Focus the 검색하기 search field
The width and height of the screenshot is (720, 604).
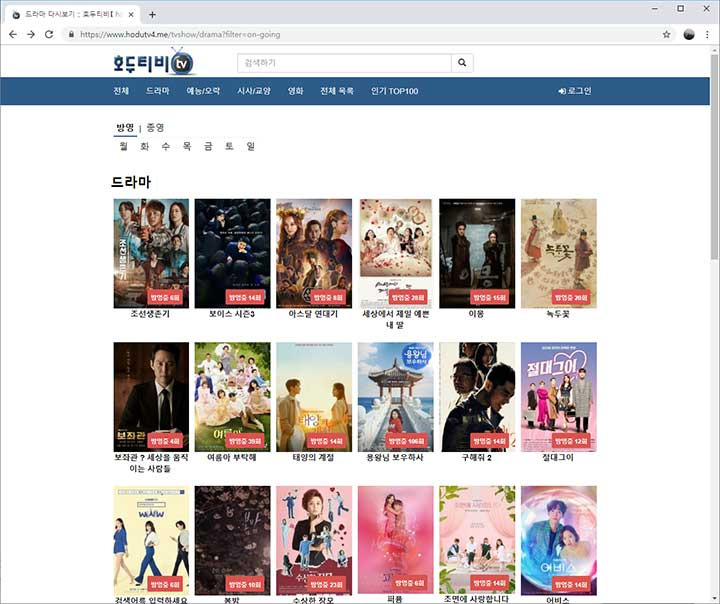pos(344,63)
